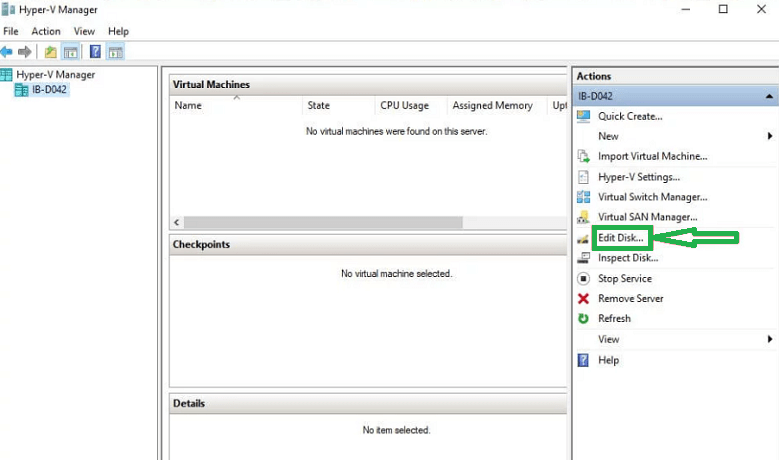The height and width of the screenshot is (460, 779).
Task: Click the Back arrow in the toolbar
Action: pyautogui.click(x=6, y=52)
